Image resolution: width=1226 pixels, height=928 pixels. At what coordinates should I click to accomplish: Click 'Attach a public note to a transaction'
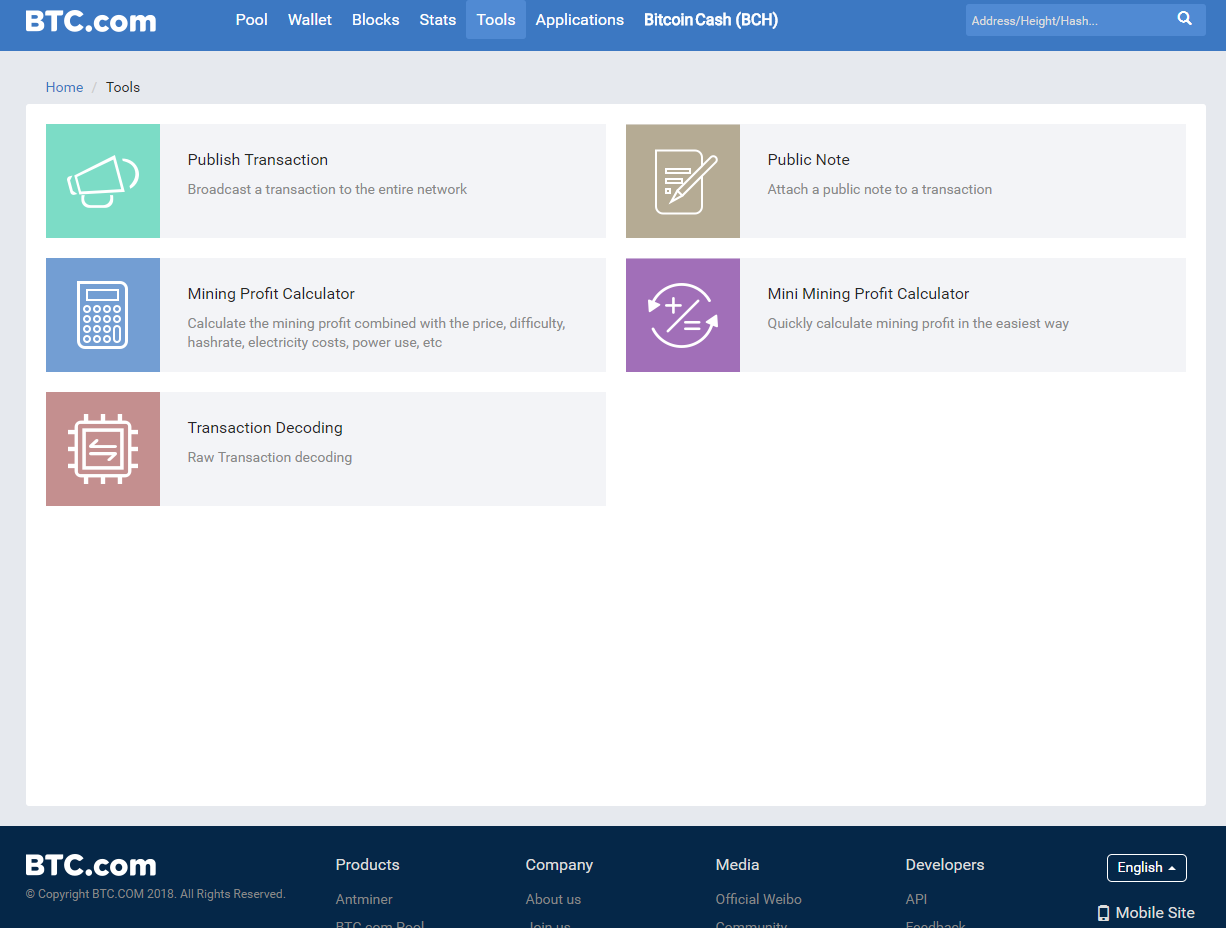(x=880, y=189)
